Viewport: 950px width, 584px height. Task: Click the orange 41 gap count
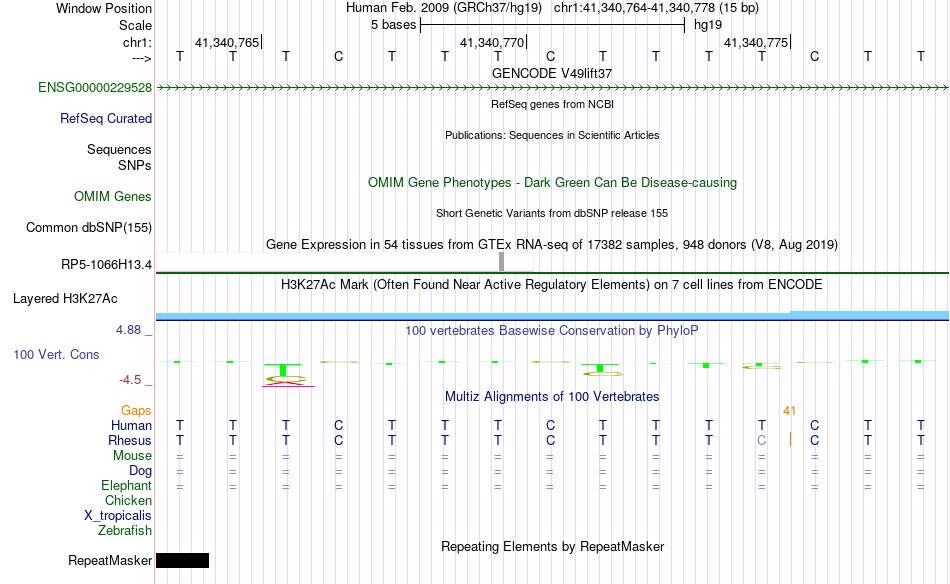pyautogui.click(x=789, y=411)
